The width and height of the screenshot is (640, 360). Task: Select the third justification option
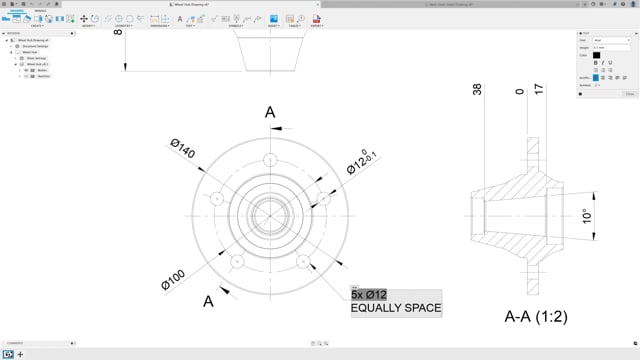coord(610,78)
